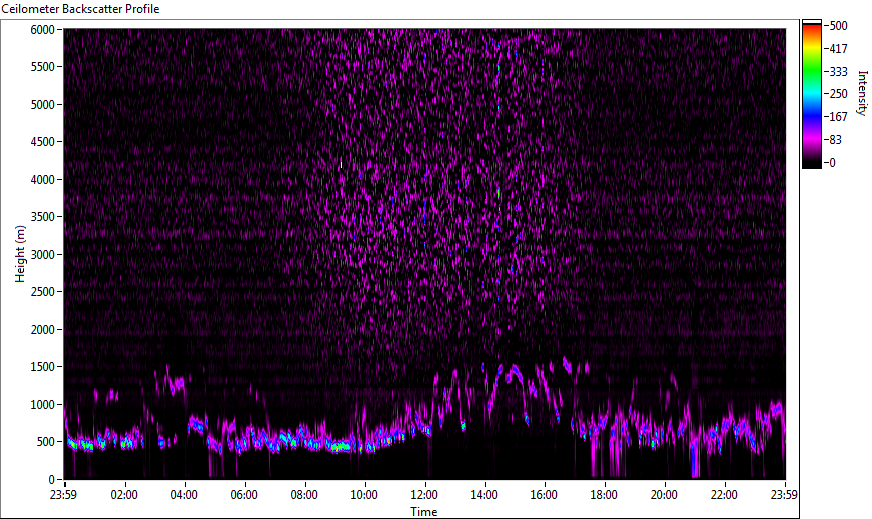The image size is (872, 519).
Task: Click the 02:00 time axis label
Action: coord(124,495)
